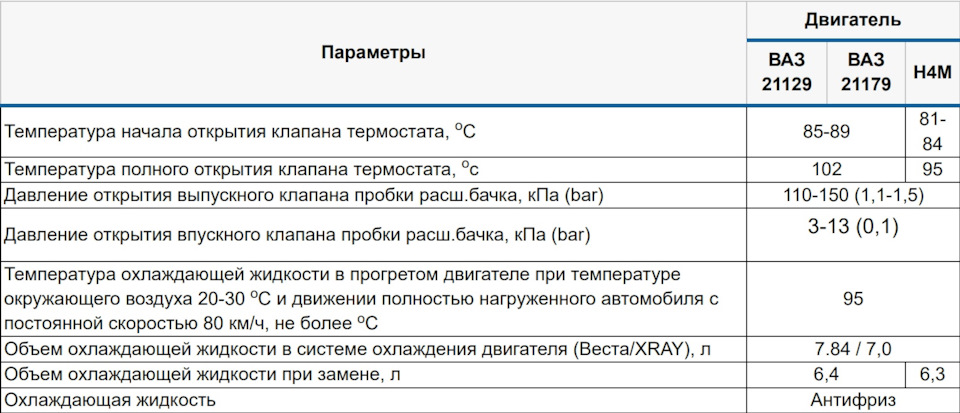960x413 pixels.
Task: Click the 85-89 thermostat value cell
Action: tap(826, 131)
